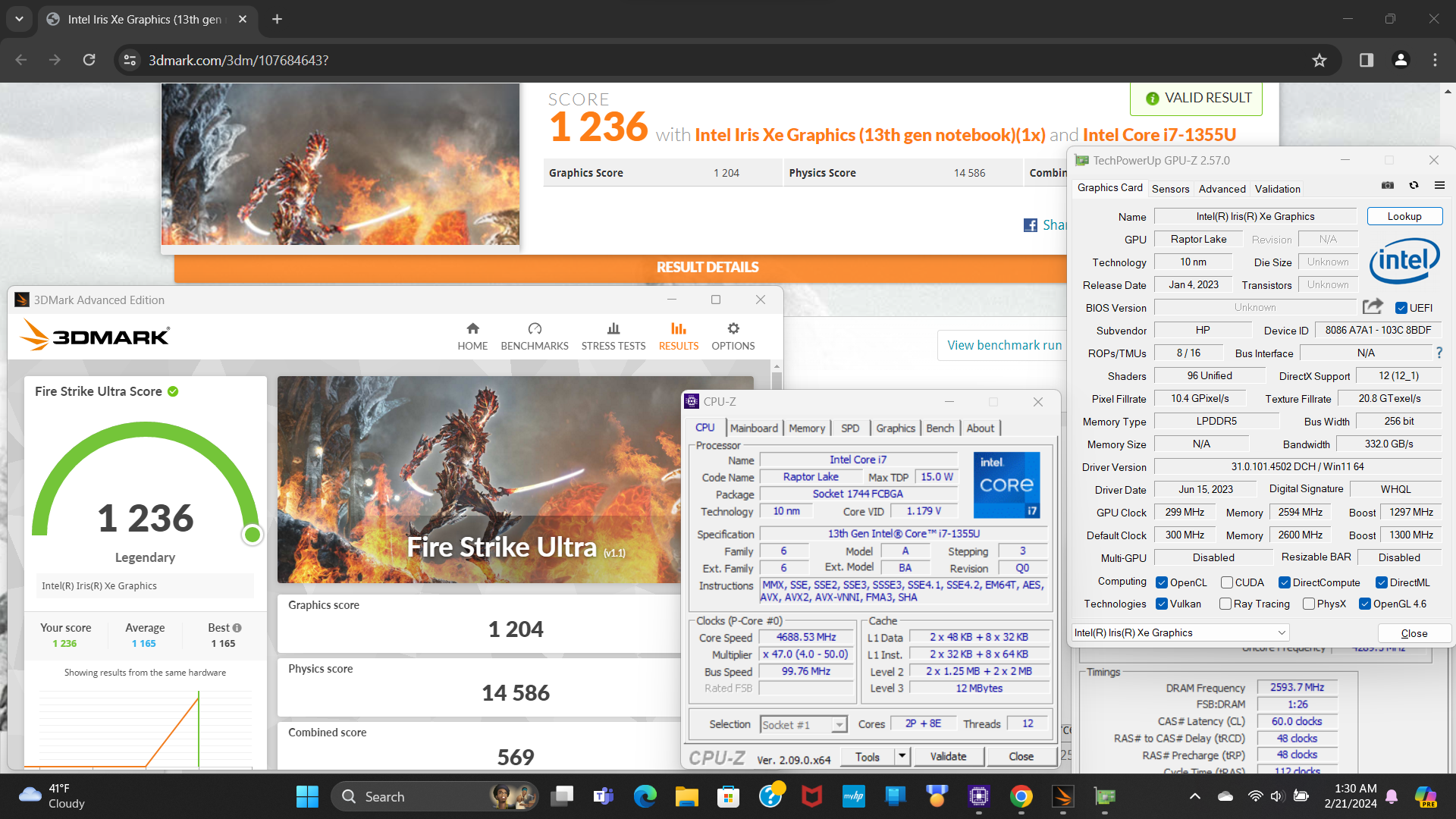Screen dimensions: 1456x819
Task: Open a new Chrome tab
Action: coord(277,20)
